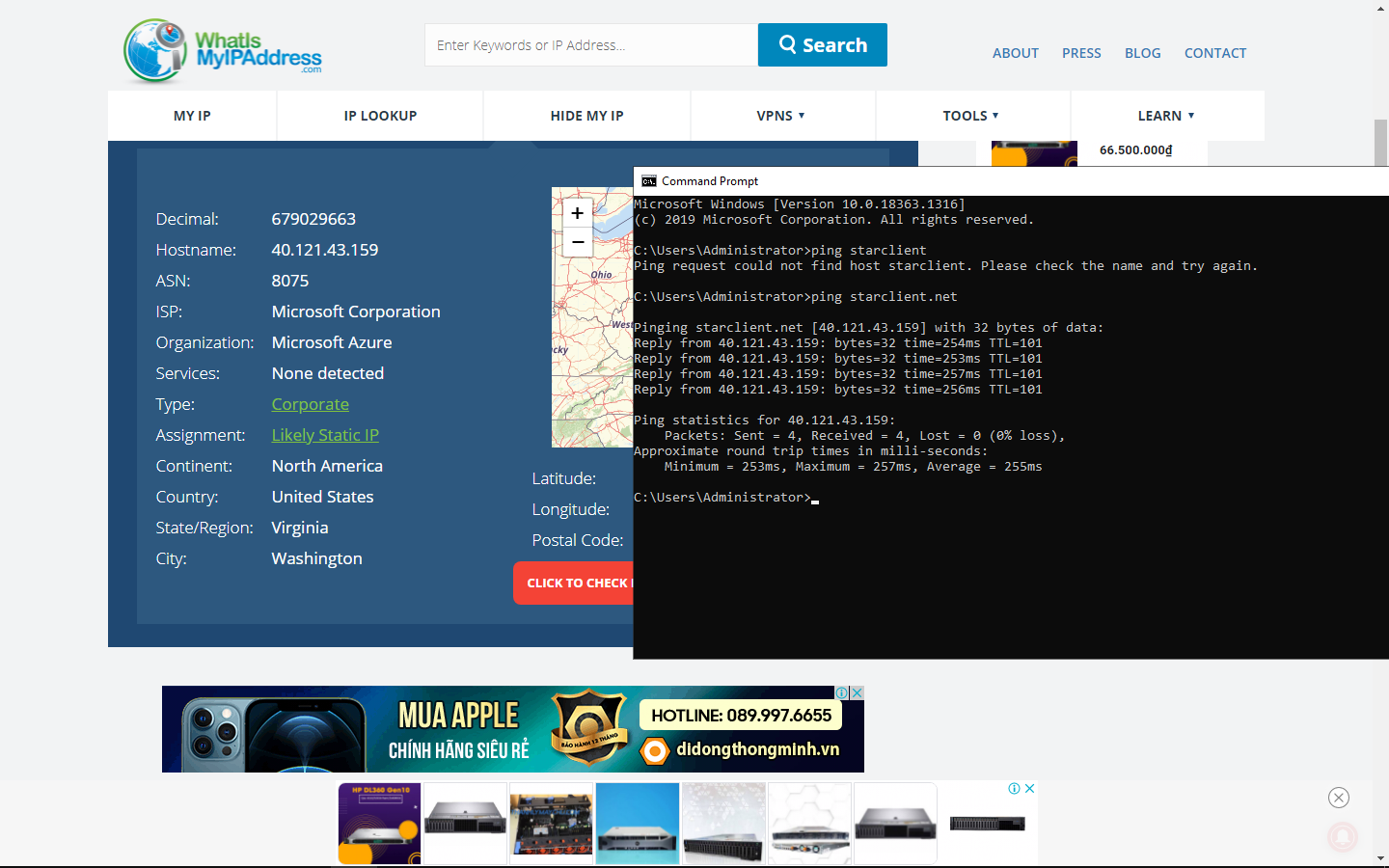Screen dimensions: 1389x868
Task: Close the bottom server ads strip
Action: [x=1029, y=788]
